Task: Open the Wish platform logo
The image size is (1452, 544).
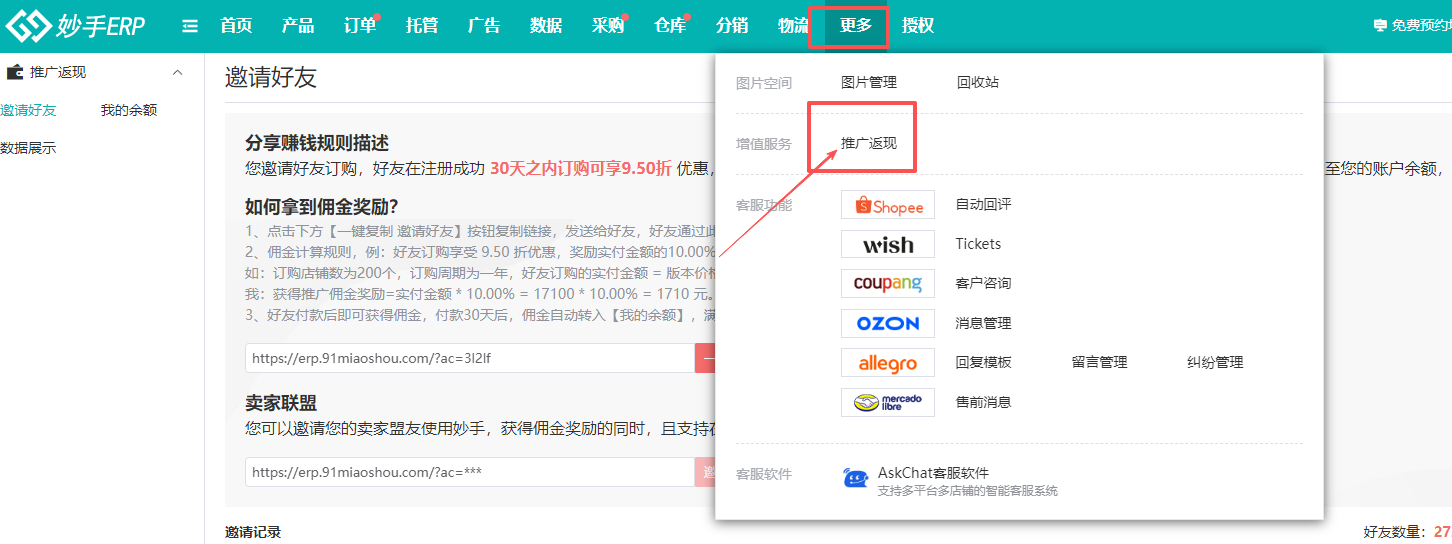Action: coord(888,244)
